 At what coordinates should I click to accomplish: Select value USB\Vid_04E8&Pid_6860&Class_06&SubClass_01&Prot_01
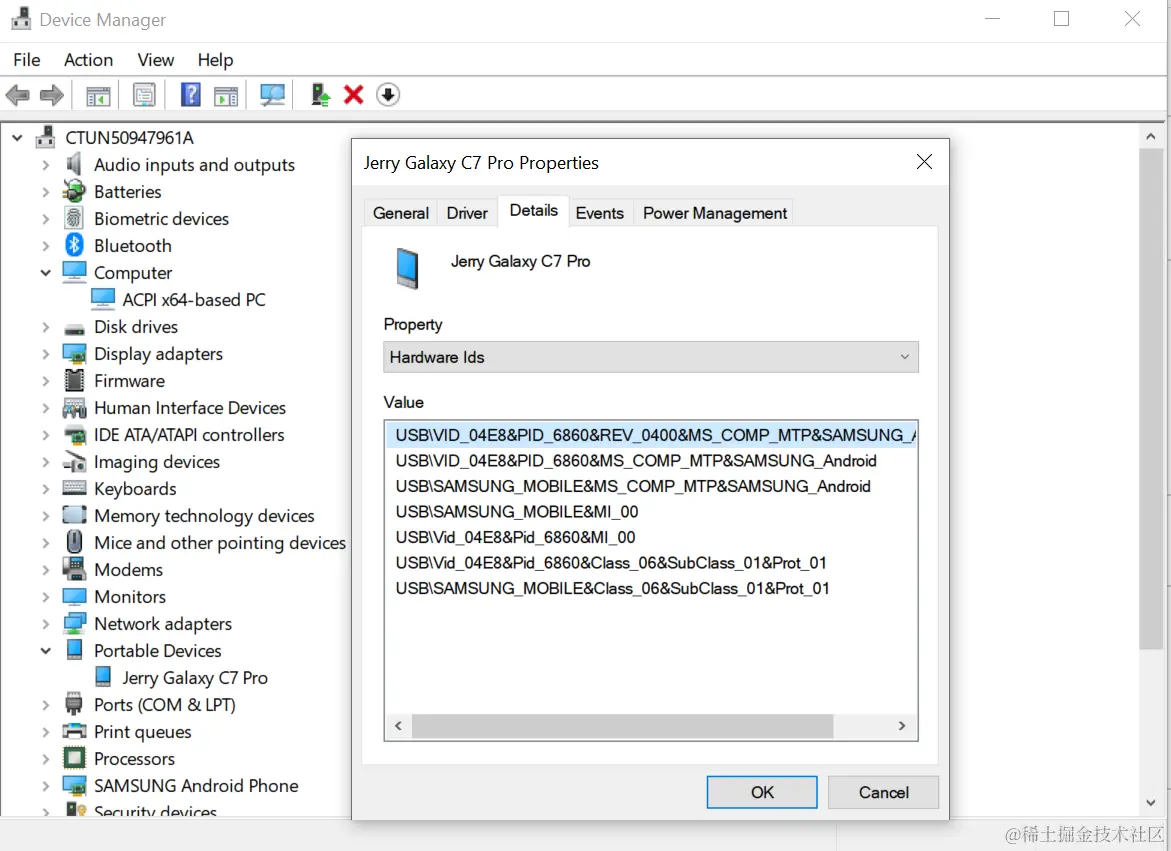click(x=611, y=563)
